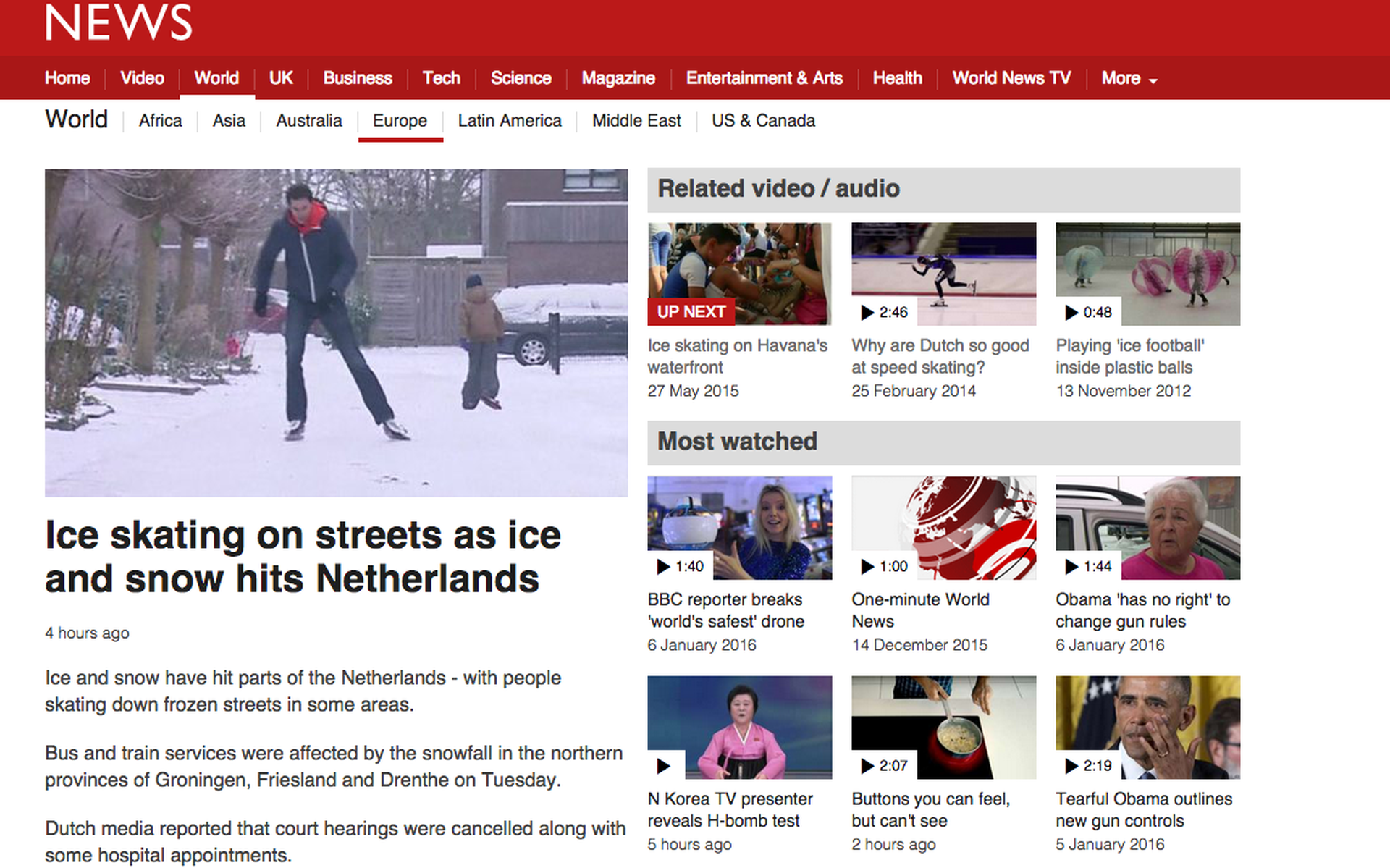Viewport: 1390px width, 868px height.
Task: Open the Havana waterfront skating thumbnail
Action: (x=740, y=274)
